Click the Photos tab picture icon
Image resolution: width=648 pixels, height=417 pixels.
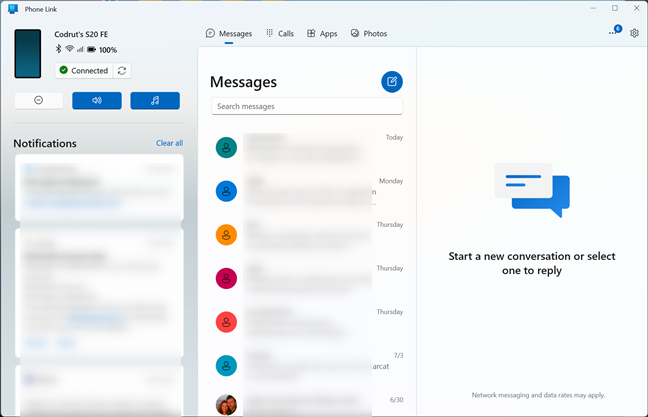click(x=355, y=33)
